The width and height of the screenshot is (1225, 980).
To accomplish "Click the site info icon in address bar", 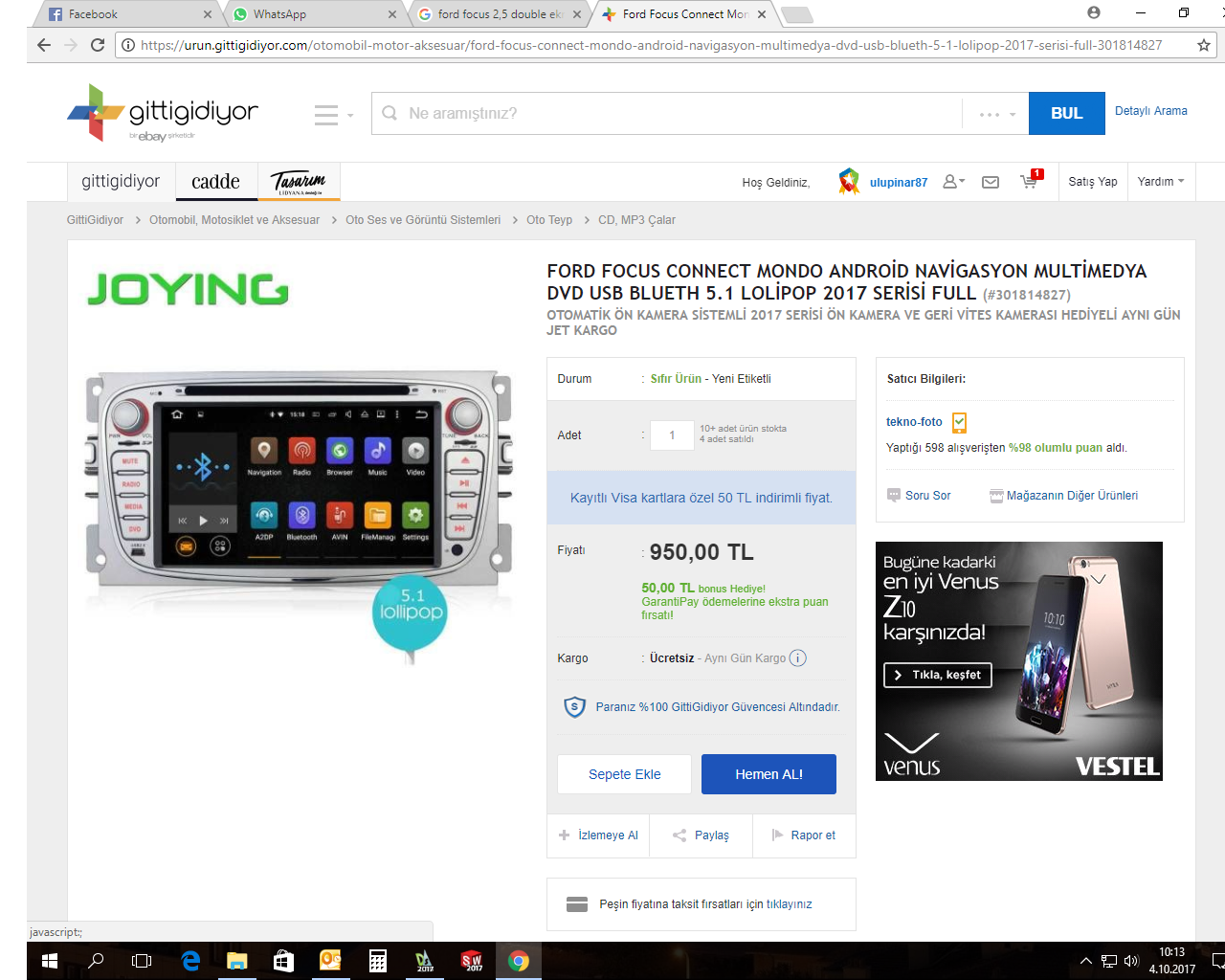I will tap(128, 45).
